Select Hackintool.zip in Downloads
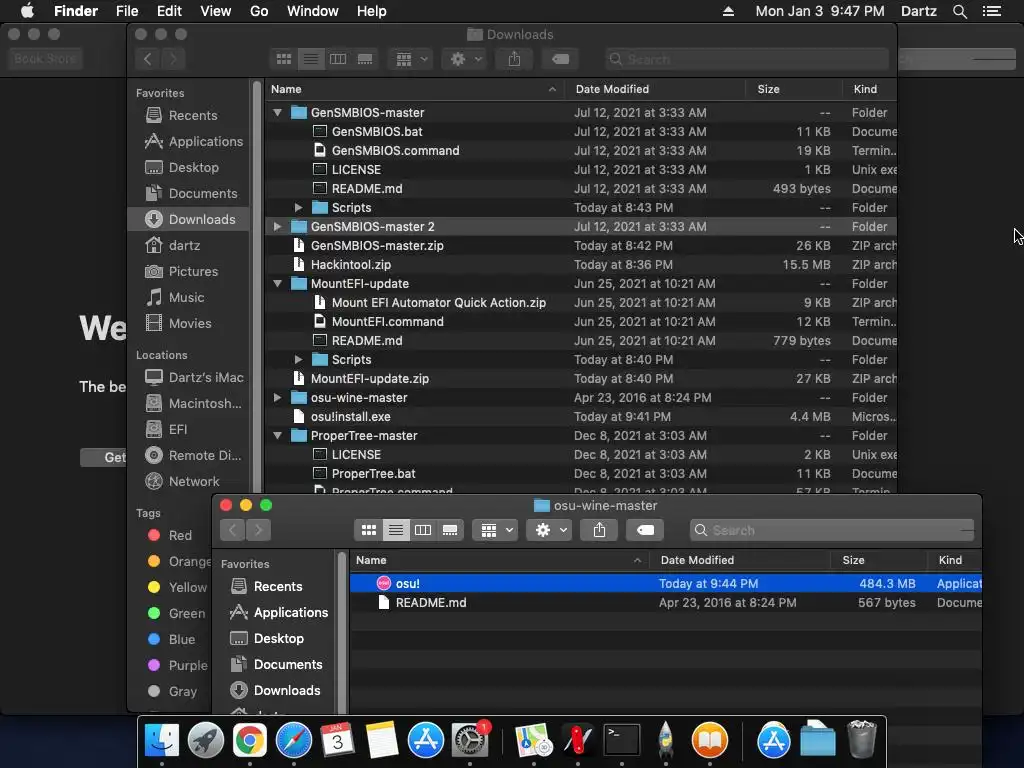The width and height of the screenshot is (1024, 768). coord(581,264)
